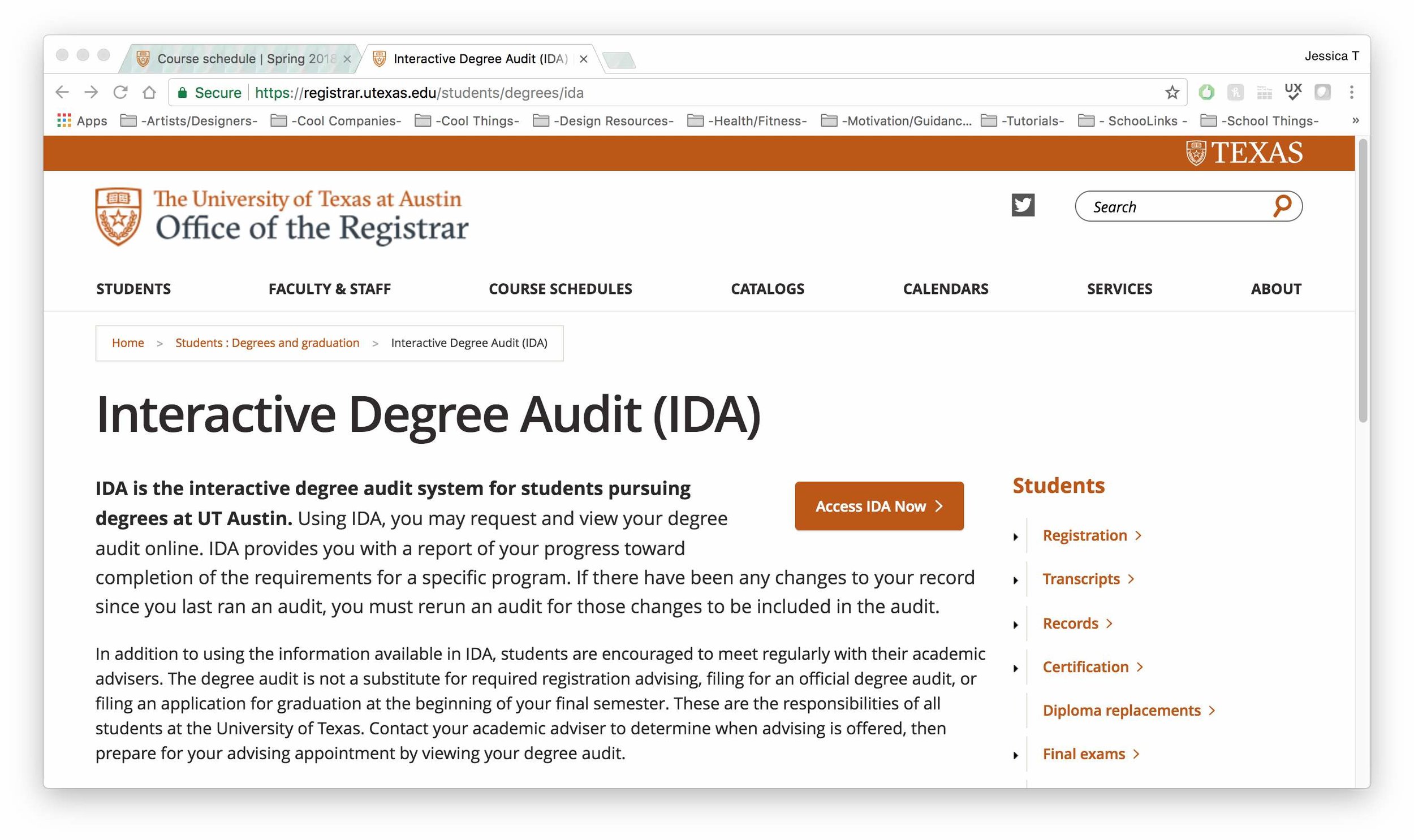Open the -Health/Fitness- bookmark folder
The width and height of the screenshot is (1414, 840).
click(x=747, y=120)
